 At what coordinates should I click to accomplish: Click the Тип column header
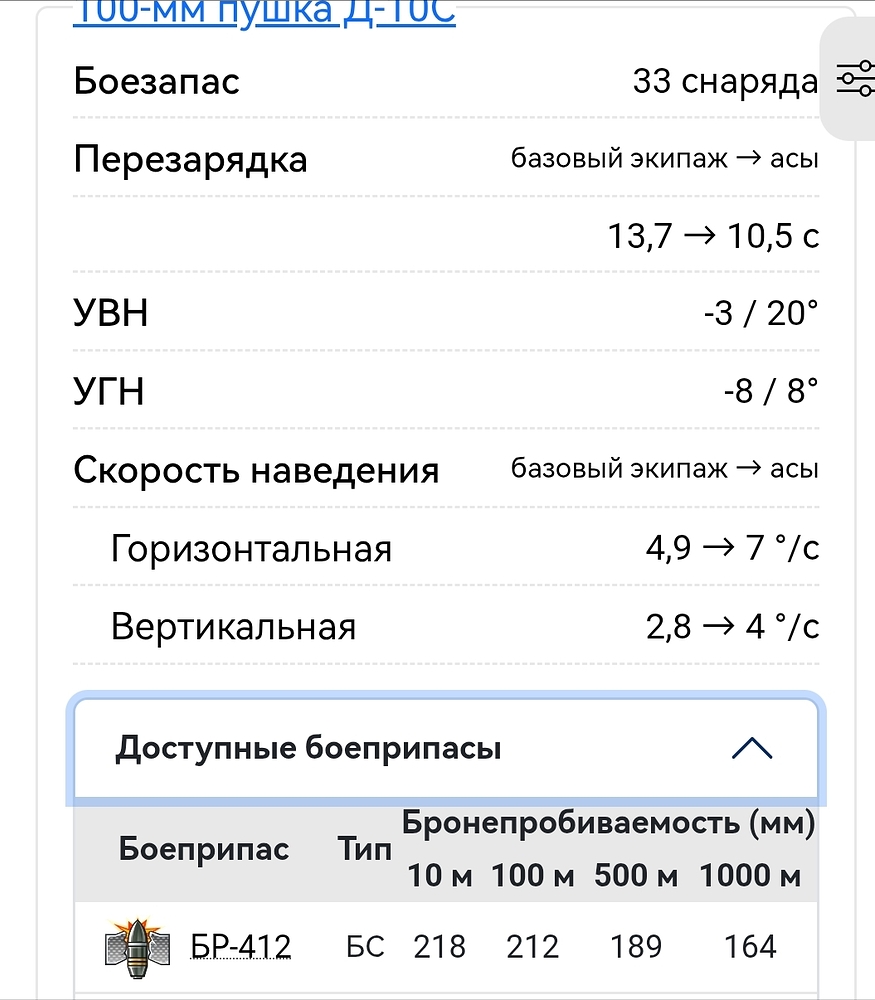(364, 850)
